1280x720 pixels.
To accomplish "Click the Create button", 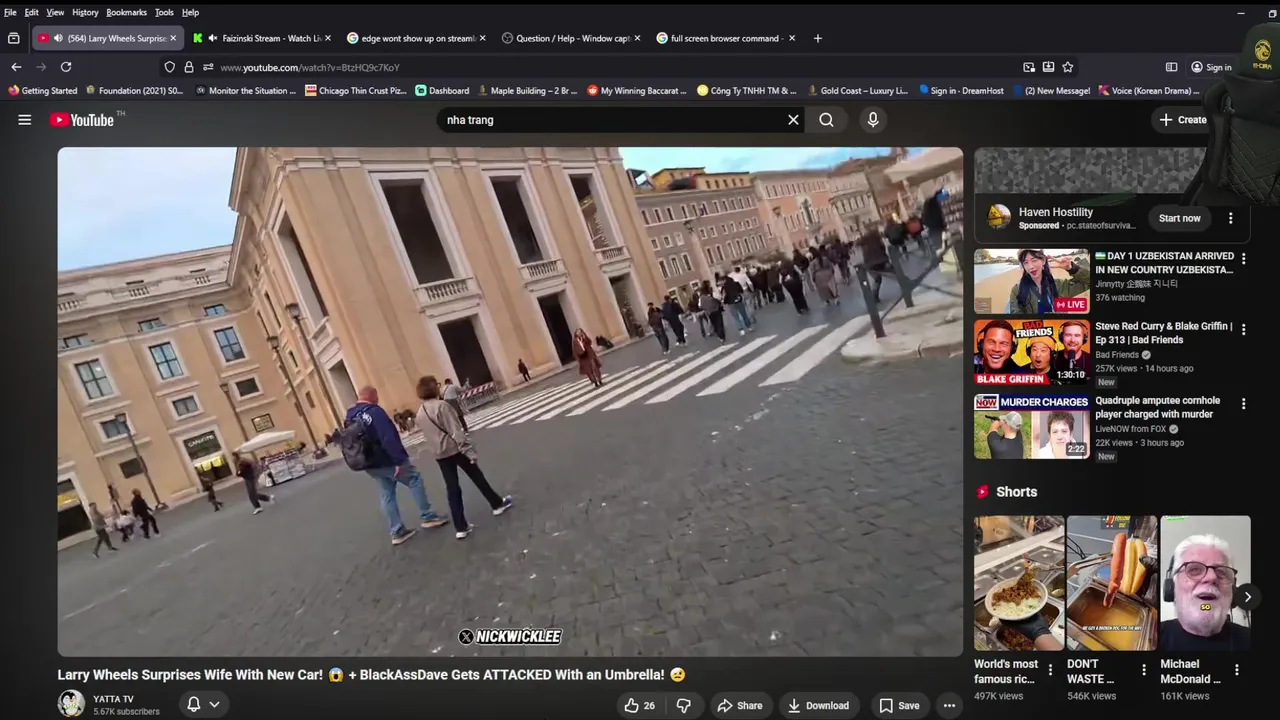I will tap(1183, 120).
